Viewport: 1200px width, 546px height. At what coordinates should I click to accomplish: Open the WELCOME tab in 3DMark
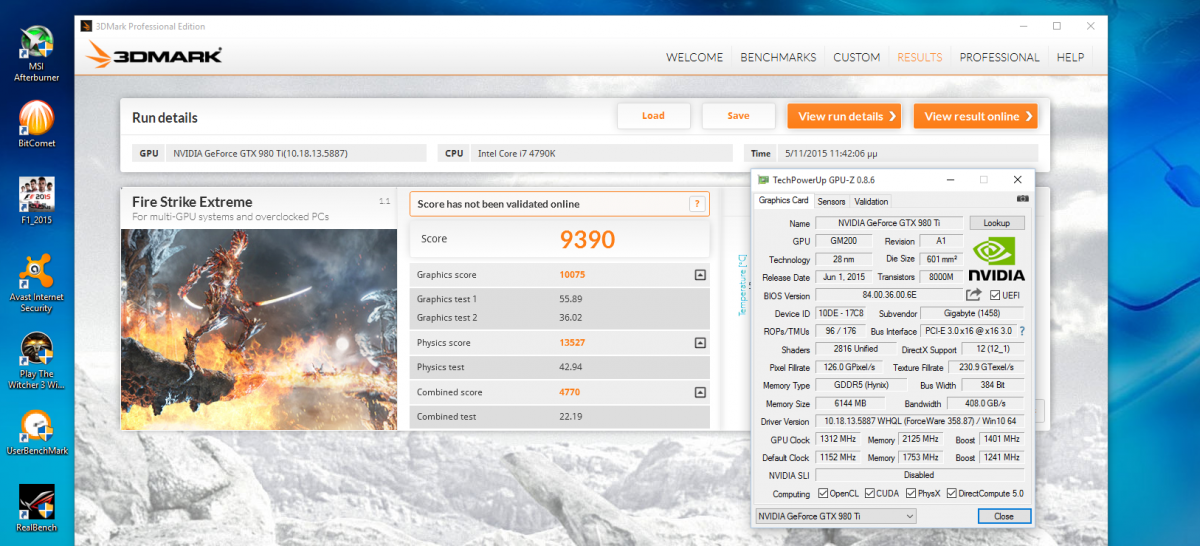694,57
